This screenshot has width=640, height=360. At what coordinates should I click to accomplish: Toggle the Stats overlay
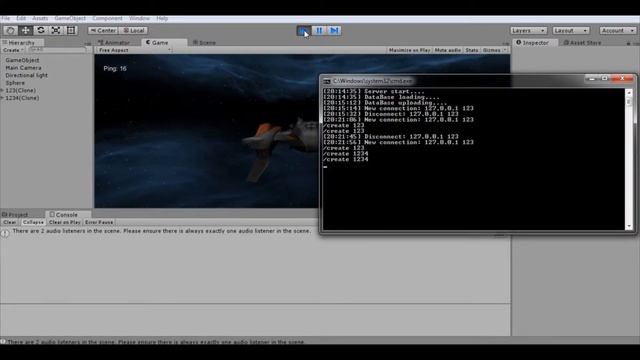pos(471,50)
